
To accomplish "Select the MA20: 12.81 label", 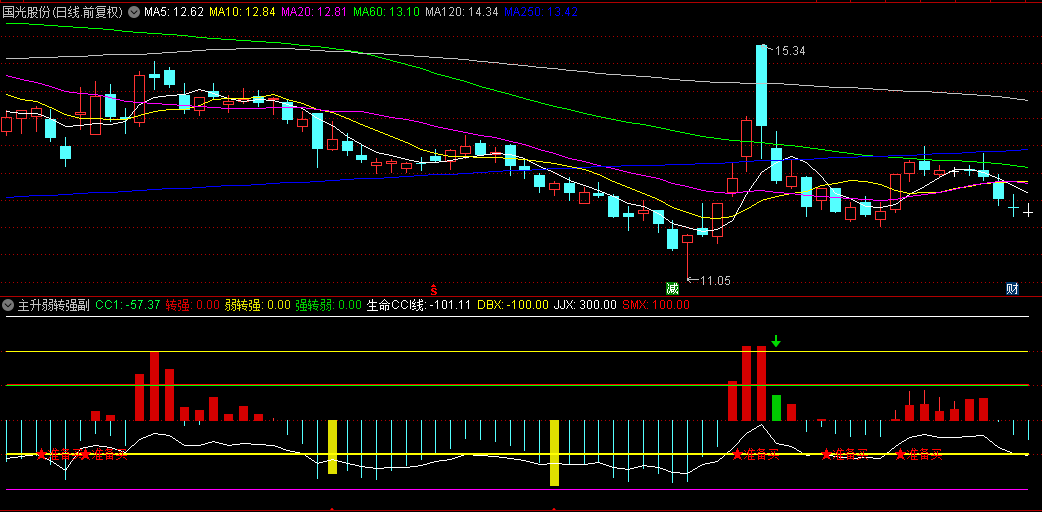I will coord(314,12).
